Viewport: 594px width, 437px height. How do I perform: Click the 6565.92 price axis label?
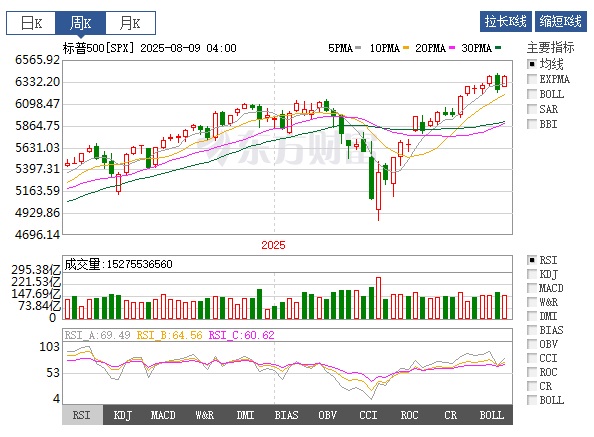point(38,60)
